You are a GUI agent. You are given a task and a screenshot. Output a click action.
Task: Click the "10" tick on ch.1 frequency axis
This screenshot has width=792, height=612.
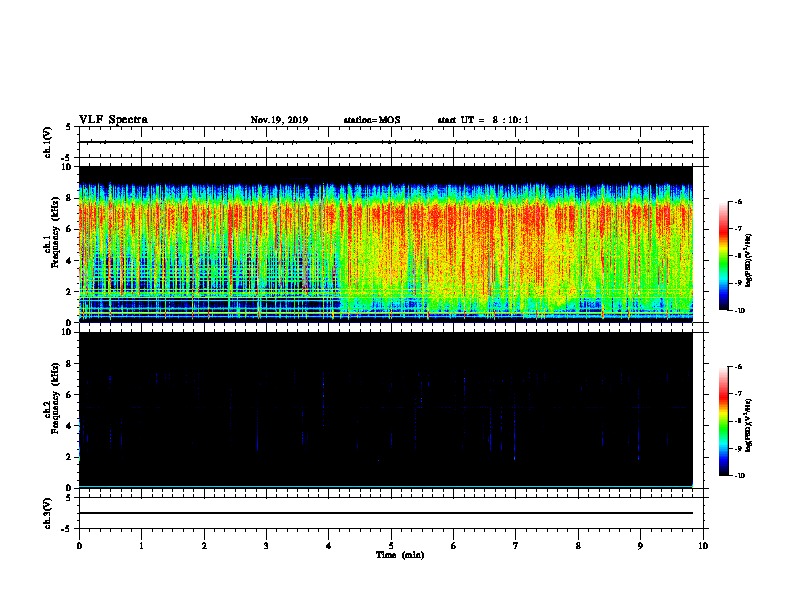[68, 167]
